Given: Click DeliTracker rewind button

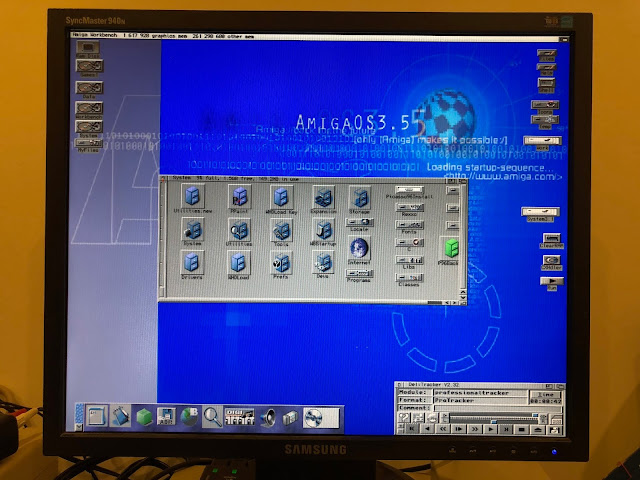Looking at the screenshot, I should 443,429.
